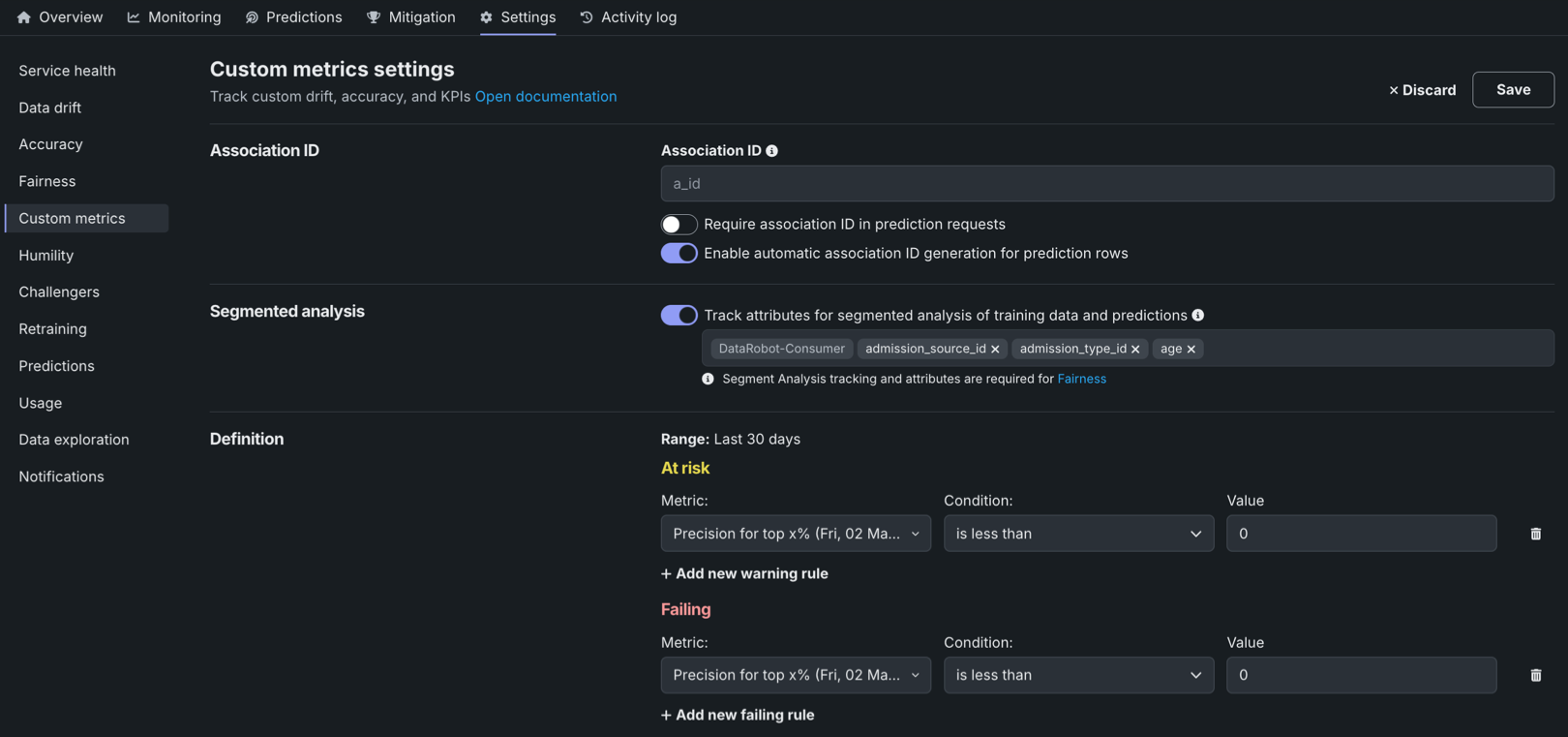Screen dimensions: 1568x737
Task: Delete the Failing rule with trash icon
Action: click(1535, 675)
